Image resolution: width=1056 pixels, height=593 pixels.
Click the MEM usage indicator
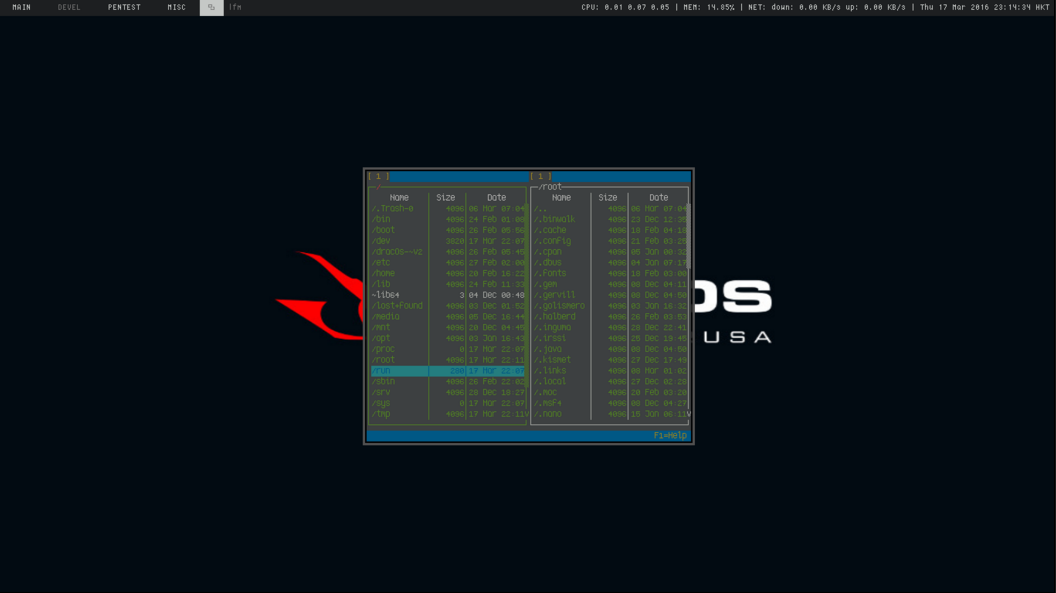click(708, 7)
